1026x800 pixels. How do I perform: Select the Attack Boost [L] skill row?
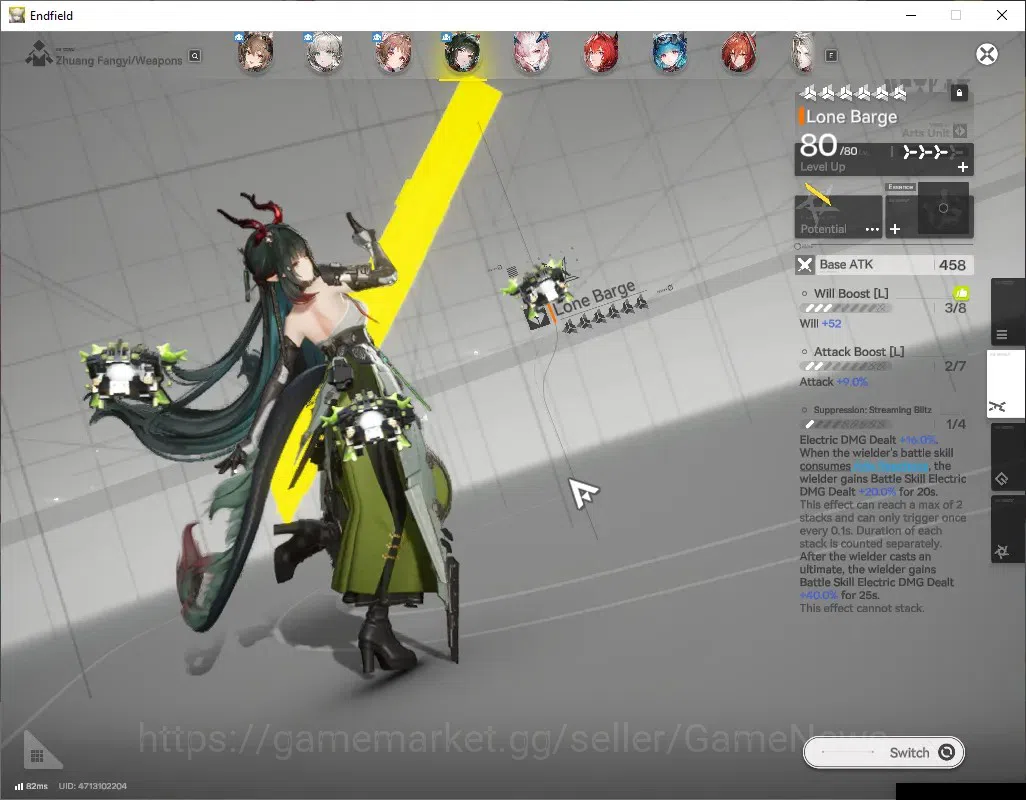coord(883,366)
